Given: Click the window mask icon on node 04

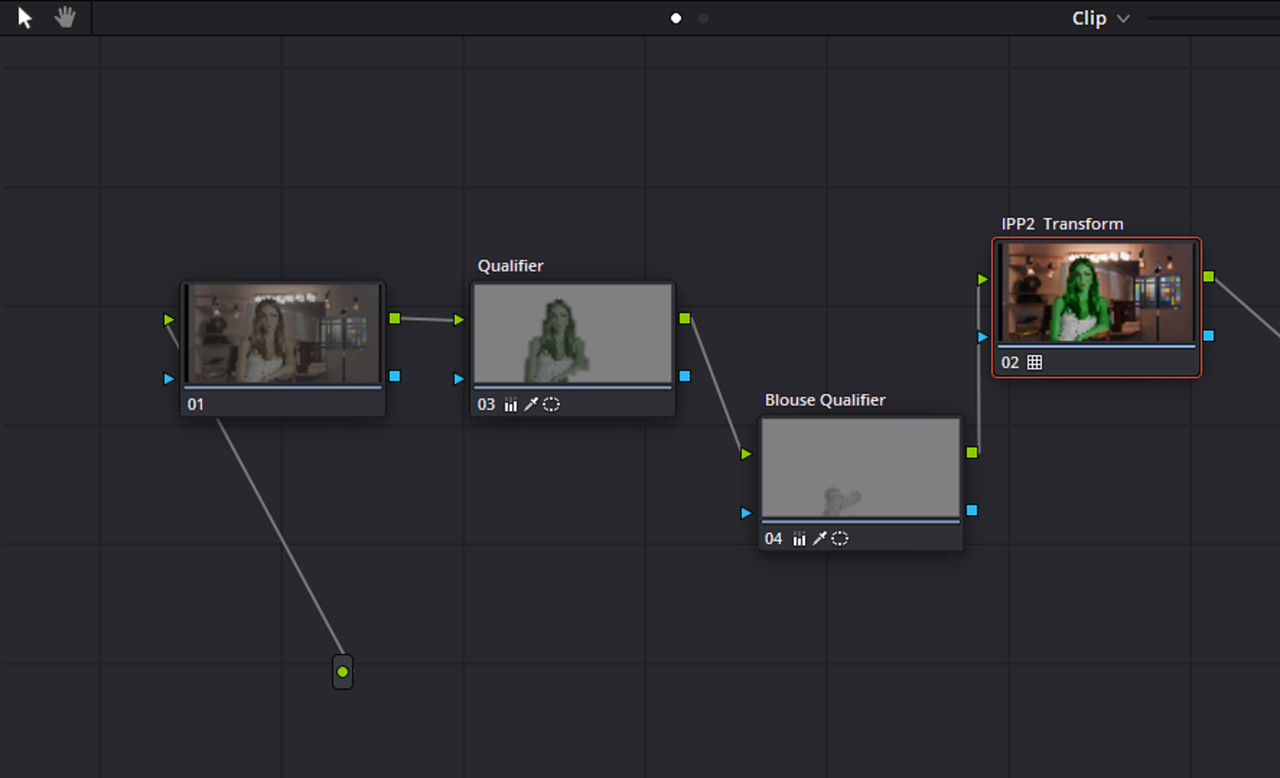Looking at the screenshot, I should coord(840,539).
